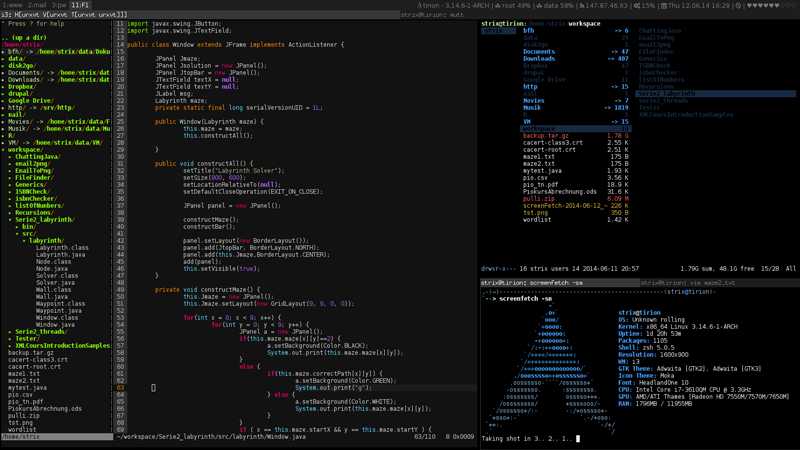800x450 pixels.
Task: Select maze1.txt in ranger pane
Action: tap(576, 157)
